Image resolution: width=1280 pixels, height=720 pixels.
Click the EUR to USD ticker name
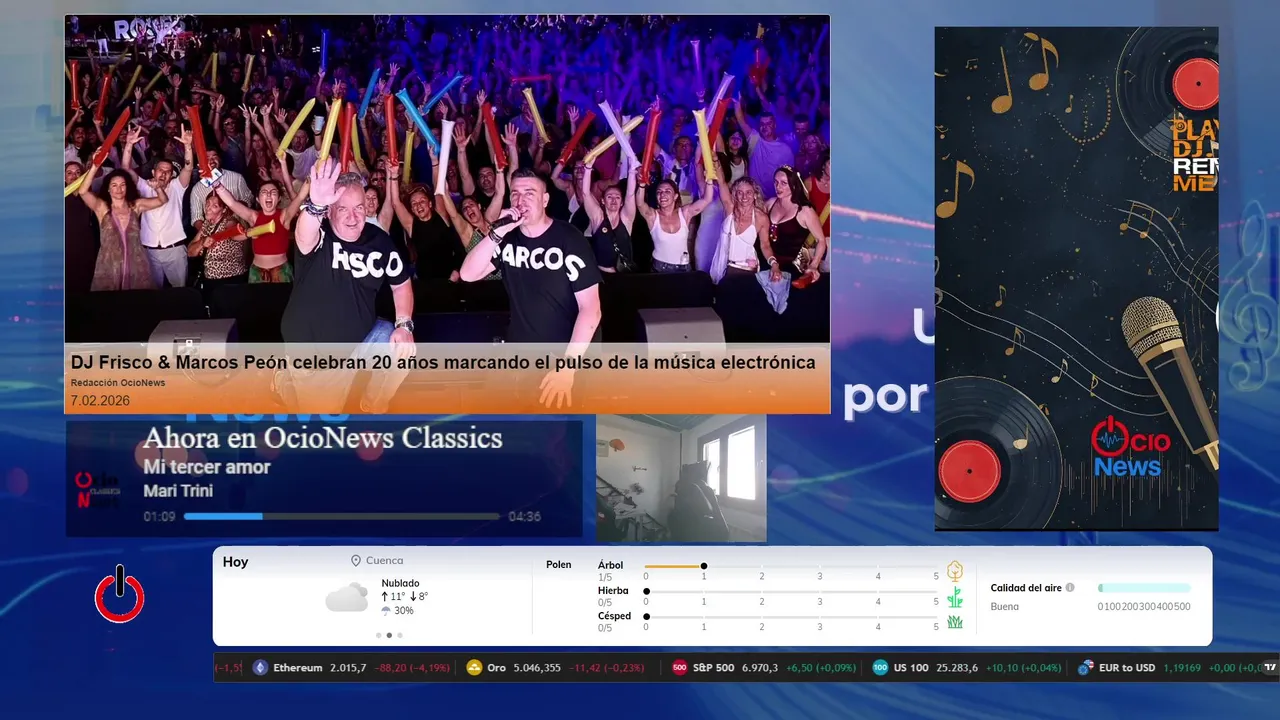[x=1127, y=668]
